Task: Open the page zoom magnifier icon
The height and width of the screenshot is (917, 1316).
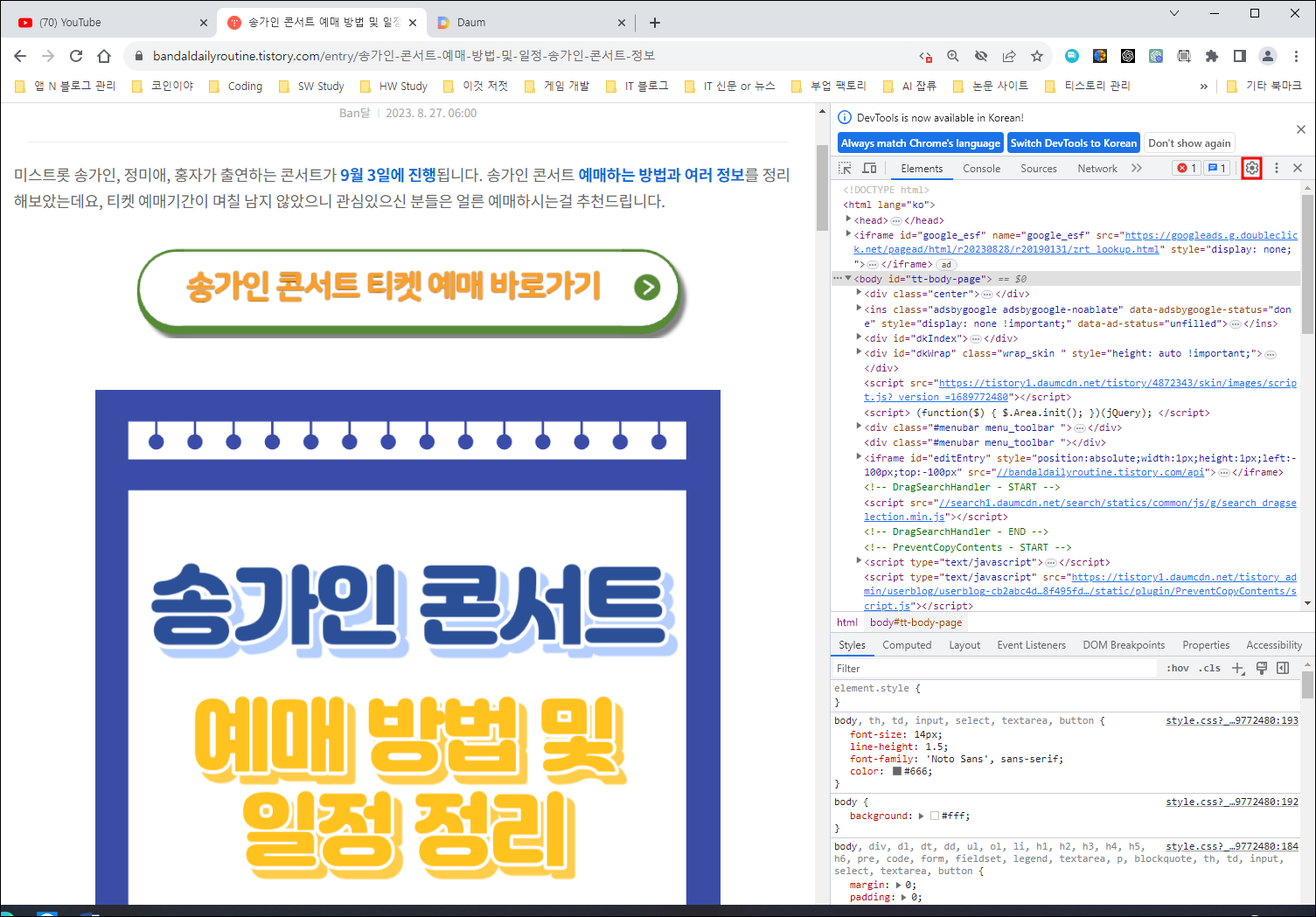Action: 953,56
